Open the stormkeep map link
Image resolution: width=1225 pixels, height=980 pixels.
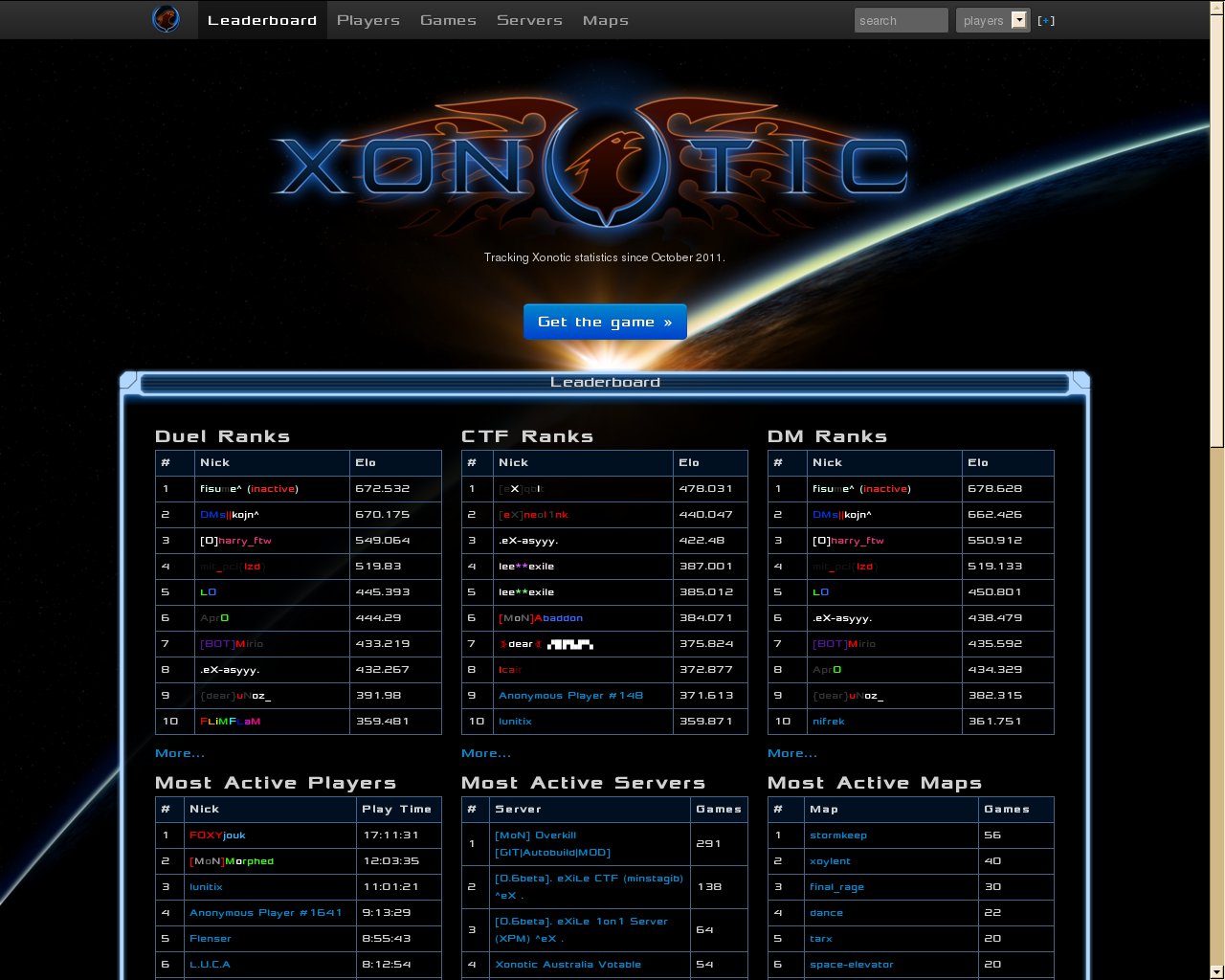(838, 835)
